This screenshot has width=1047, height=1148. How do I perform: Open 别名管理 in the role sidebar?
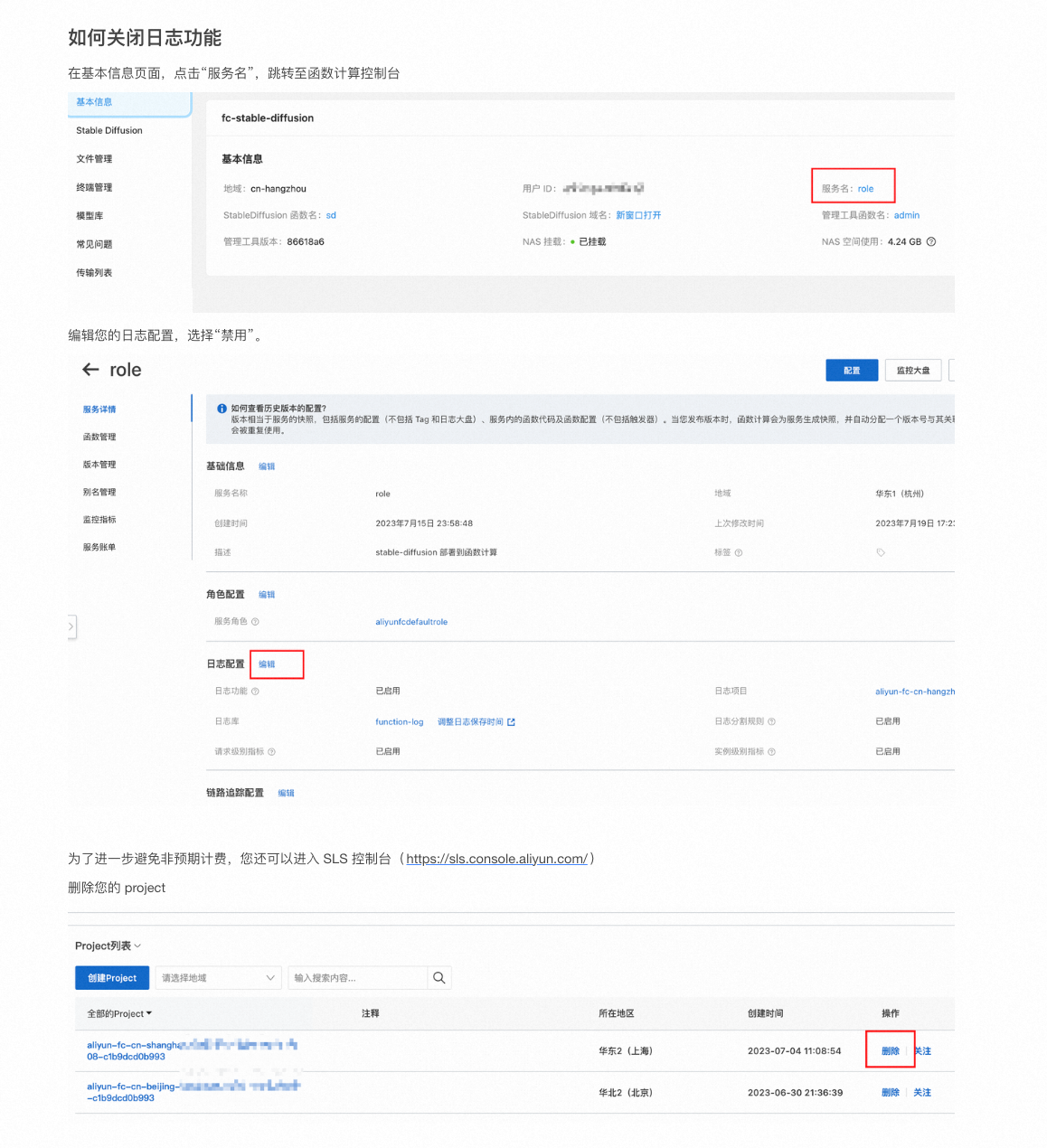point(99,493)
